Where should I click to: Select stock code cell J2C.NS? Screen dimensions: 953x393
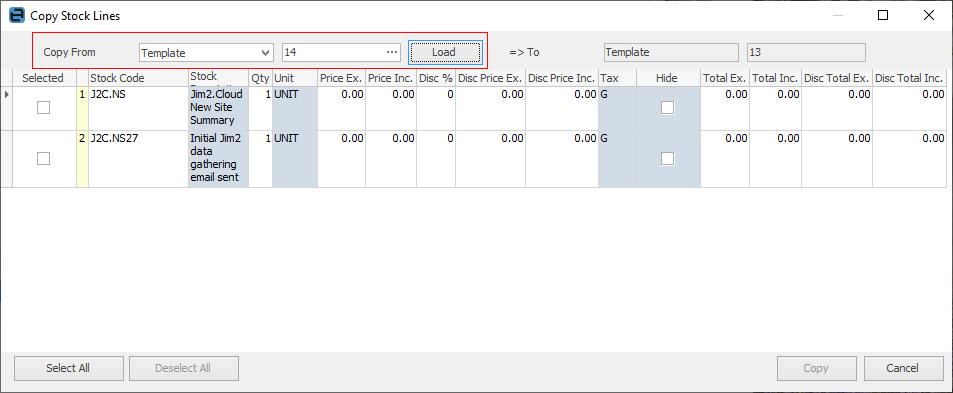point(139,108)
